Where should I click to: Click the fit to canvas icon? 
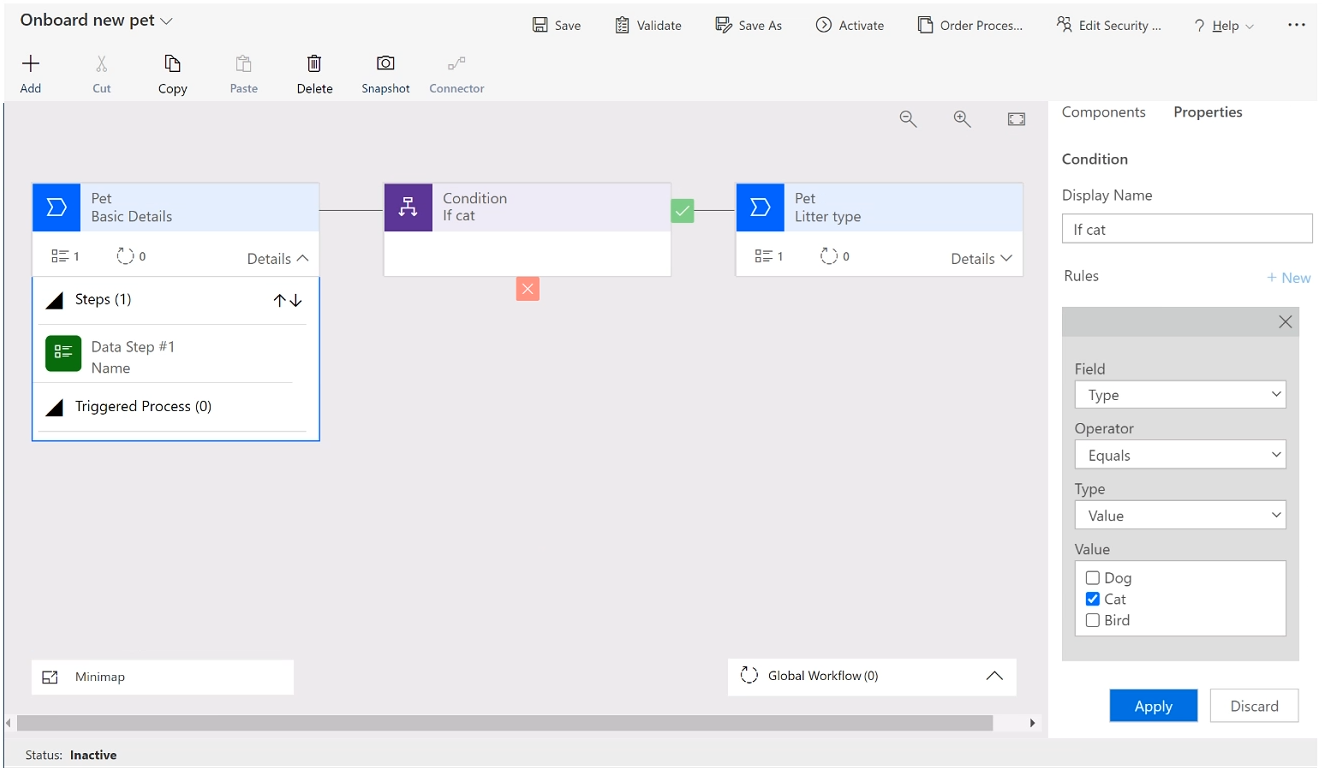(1016, 119)
